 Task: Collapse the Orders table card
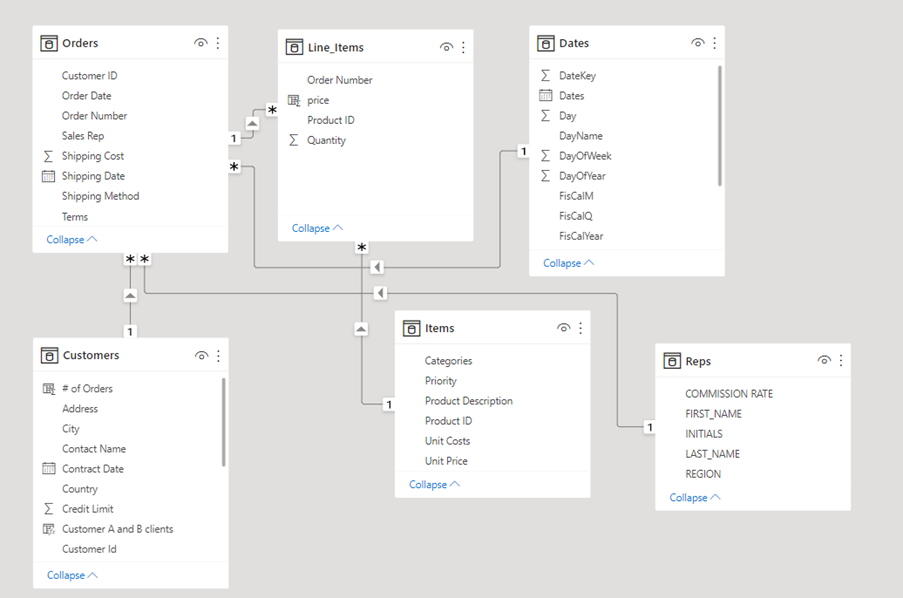click(71, 240)
